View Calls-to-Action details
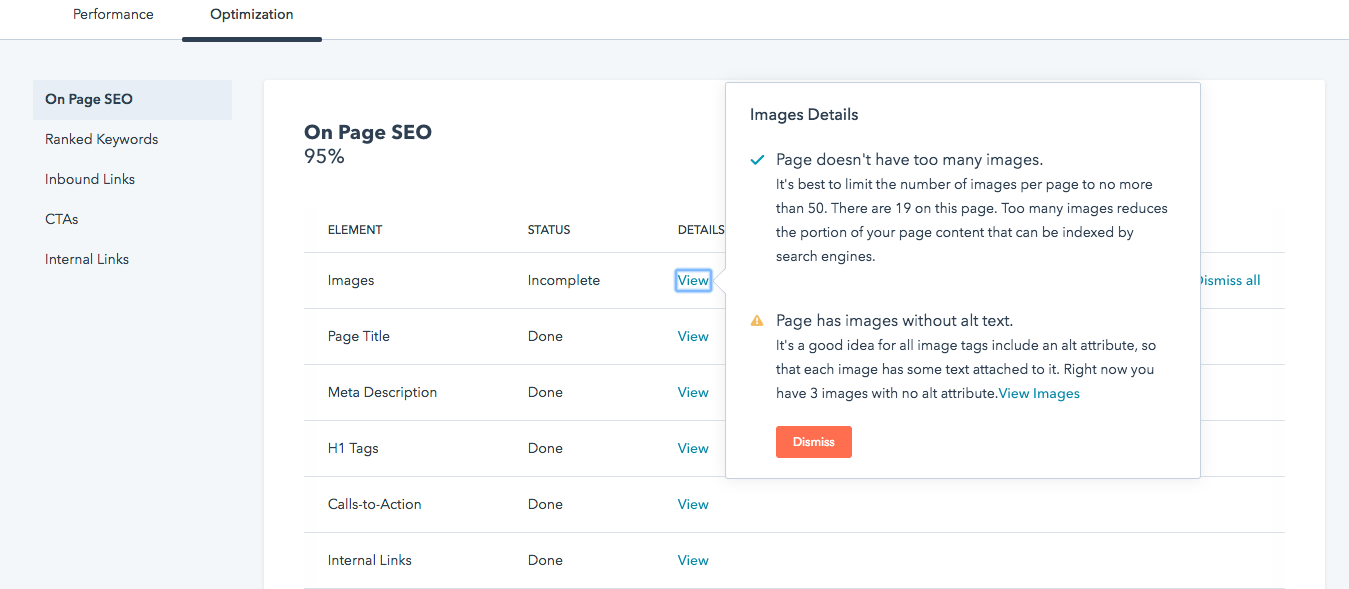1349x589 pixels. (x=693, y=504)
